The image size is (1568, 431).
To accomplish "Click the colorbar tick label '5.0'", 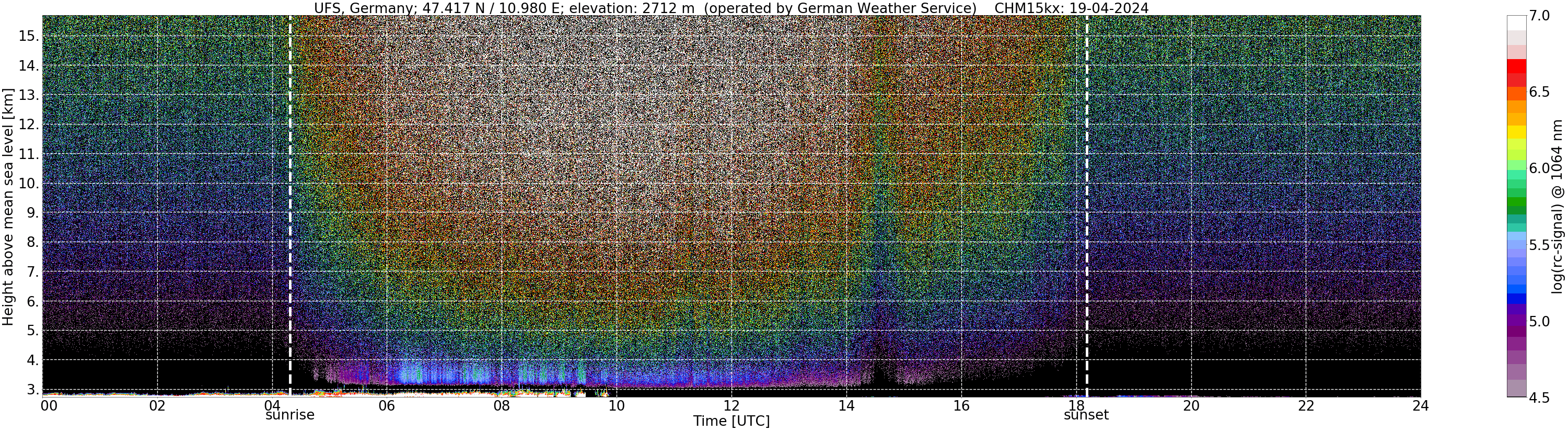I will click(x=1539, y=321).
